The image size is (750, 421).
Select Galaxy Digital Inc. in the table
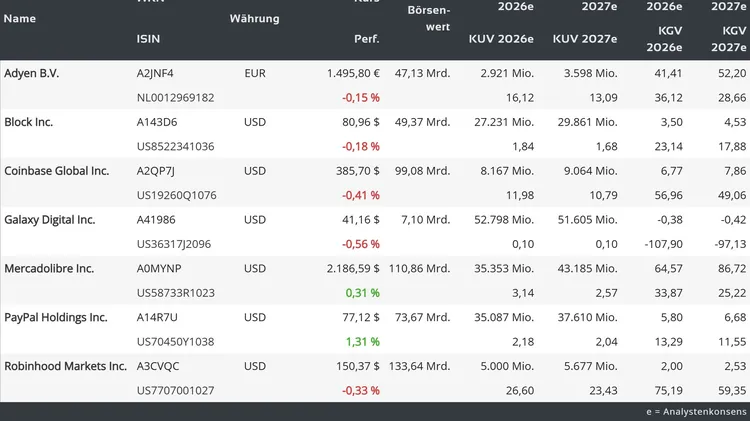[50, 220]
